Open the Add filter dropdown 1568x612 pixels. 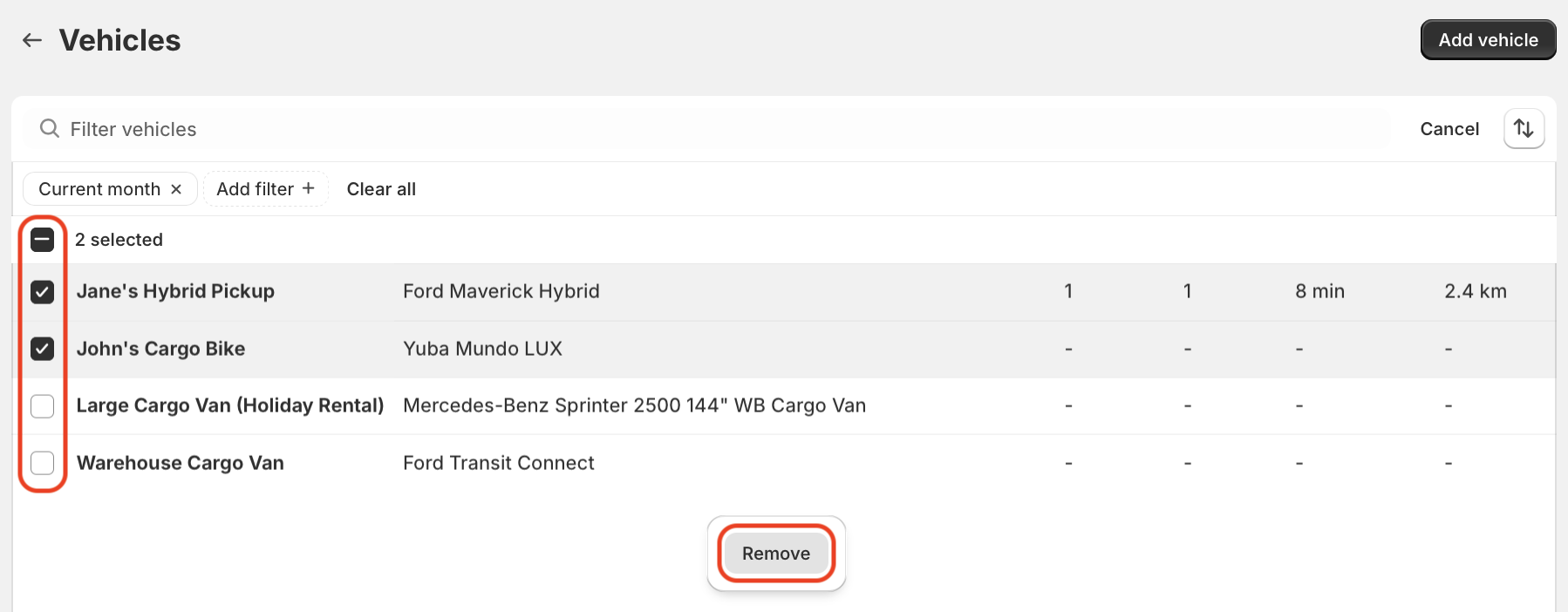point(265,189)
